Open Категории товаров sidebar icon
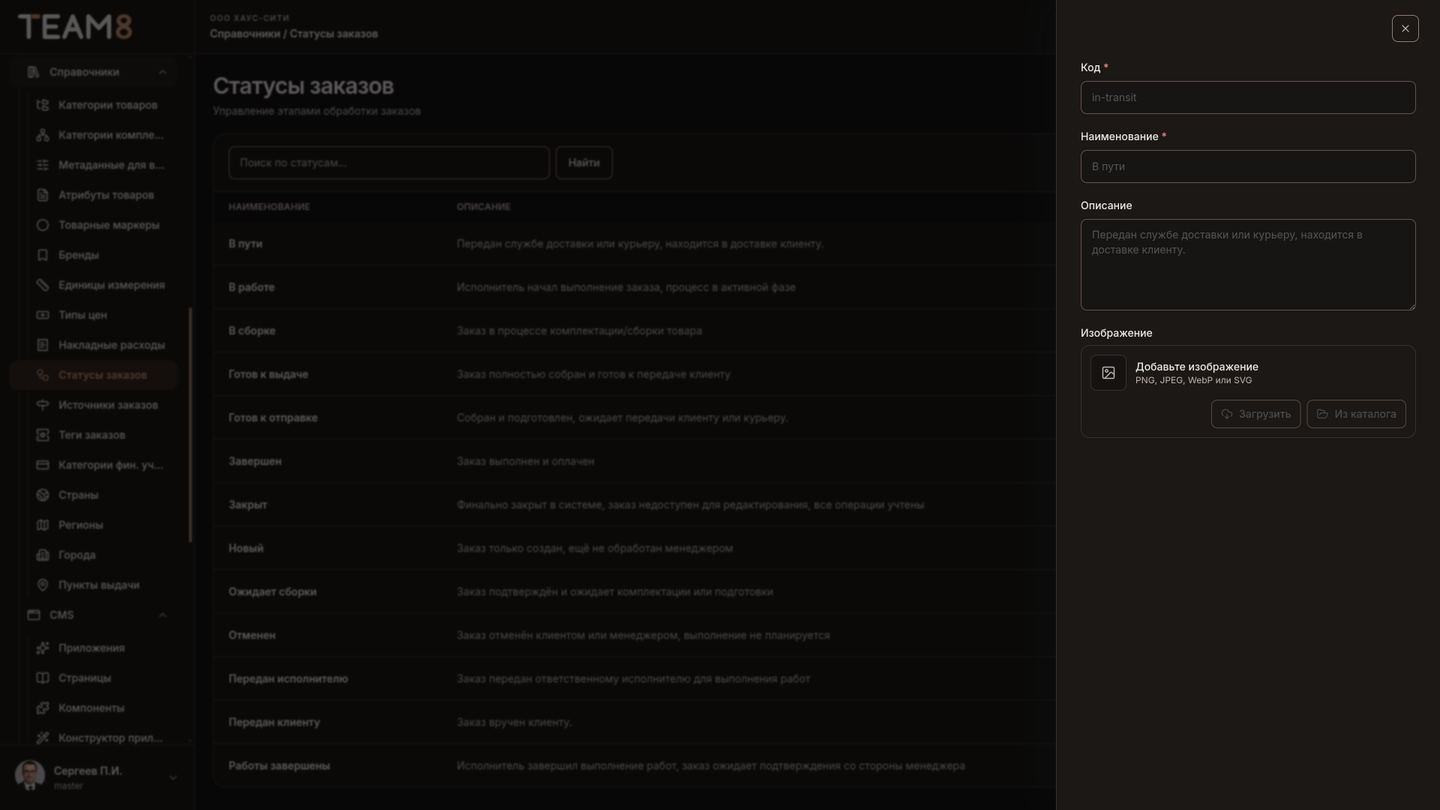This screenshot has height=810, width=1440. tap(42, 105)
